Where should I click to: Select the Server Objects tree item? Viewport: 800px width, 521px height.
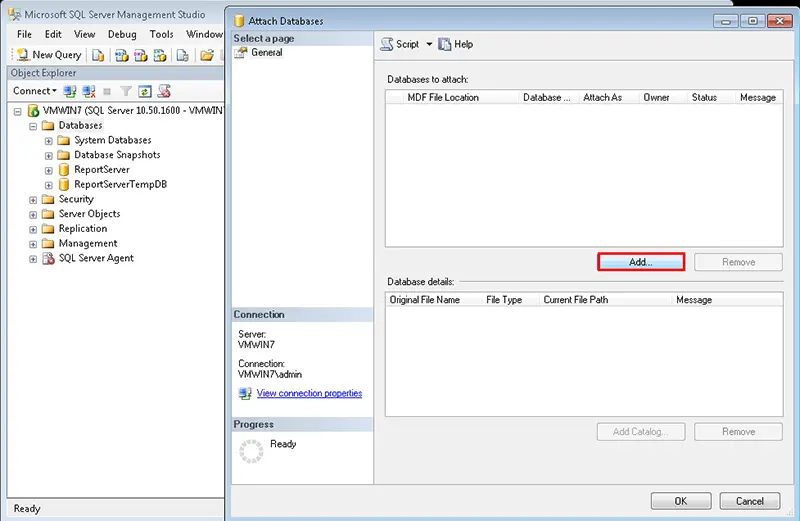pos(89,214)
